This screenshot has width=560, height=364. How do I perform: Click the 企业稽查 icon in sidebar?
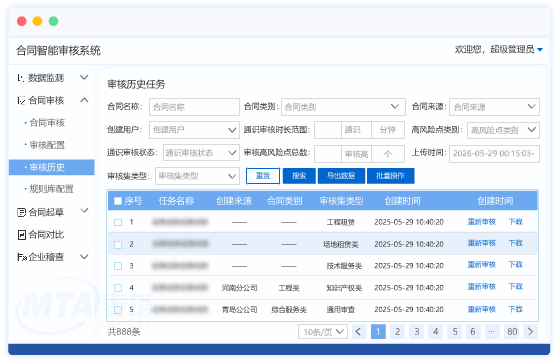point(22,257)
